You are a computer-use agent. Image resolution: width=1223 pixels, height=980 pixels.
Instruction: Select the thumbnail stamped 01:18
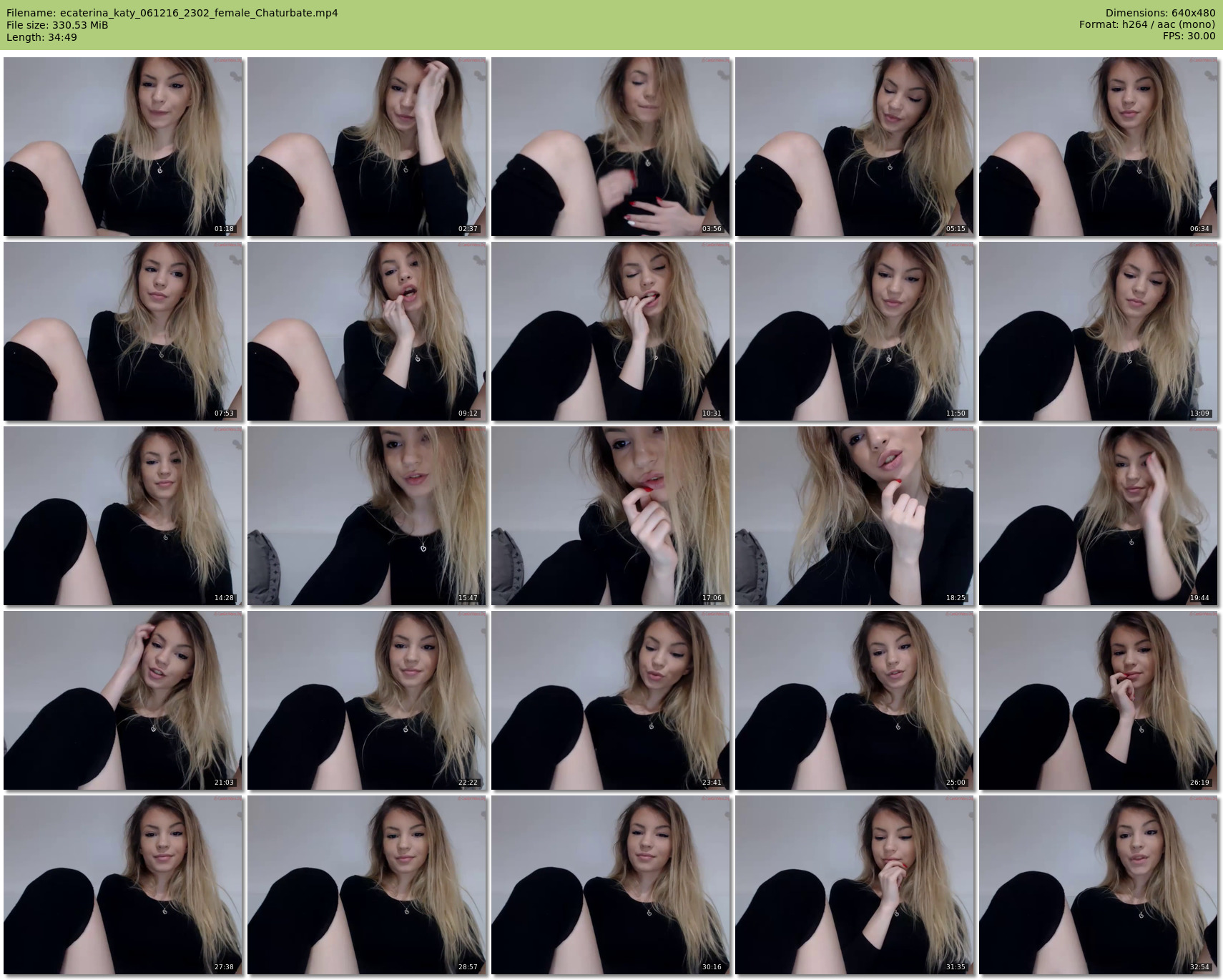point(122,147)
